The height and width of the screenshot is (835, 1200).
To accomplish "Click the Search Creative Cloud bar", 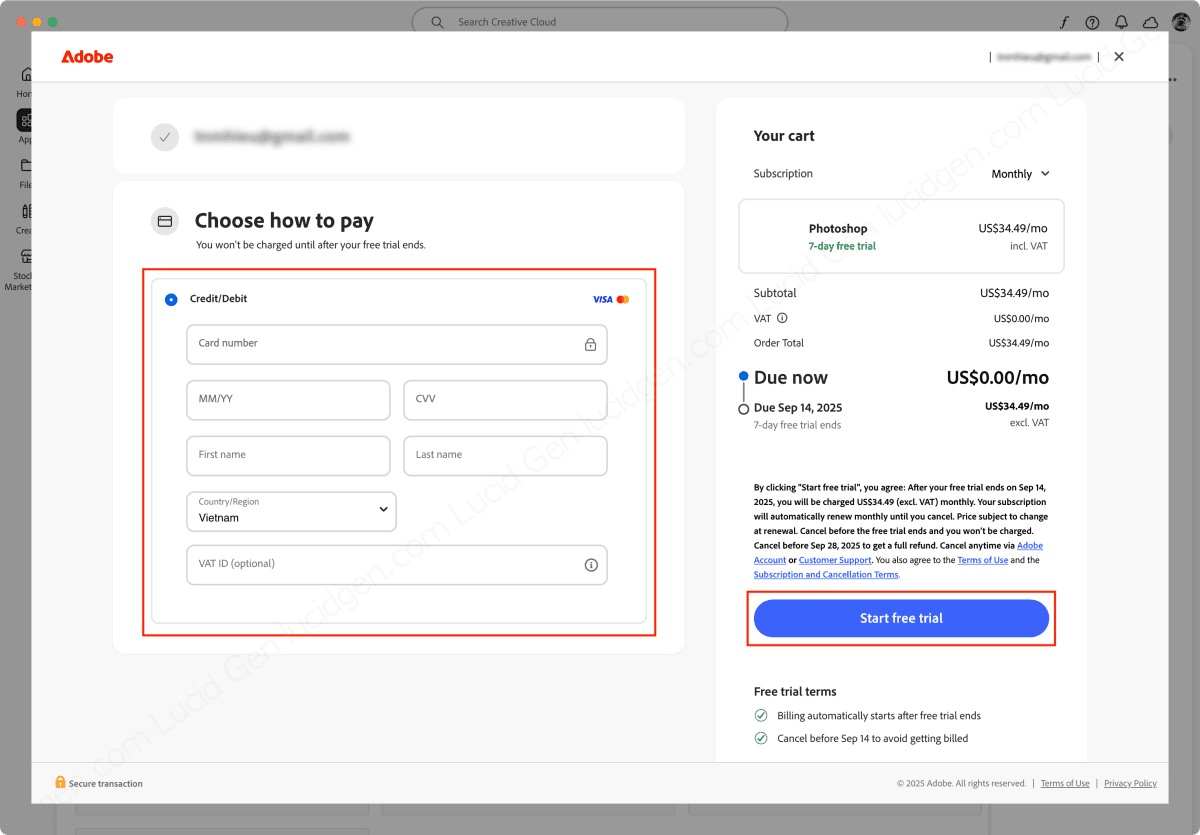I will [600, 22].
